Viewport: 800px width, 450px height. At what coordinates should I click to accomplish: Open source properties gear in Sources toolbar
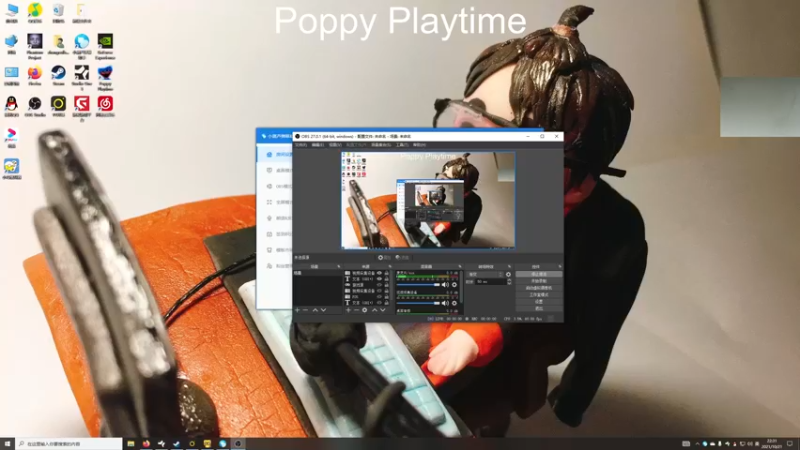pyautogui.click(x=365, y=310)
